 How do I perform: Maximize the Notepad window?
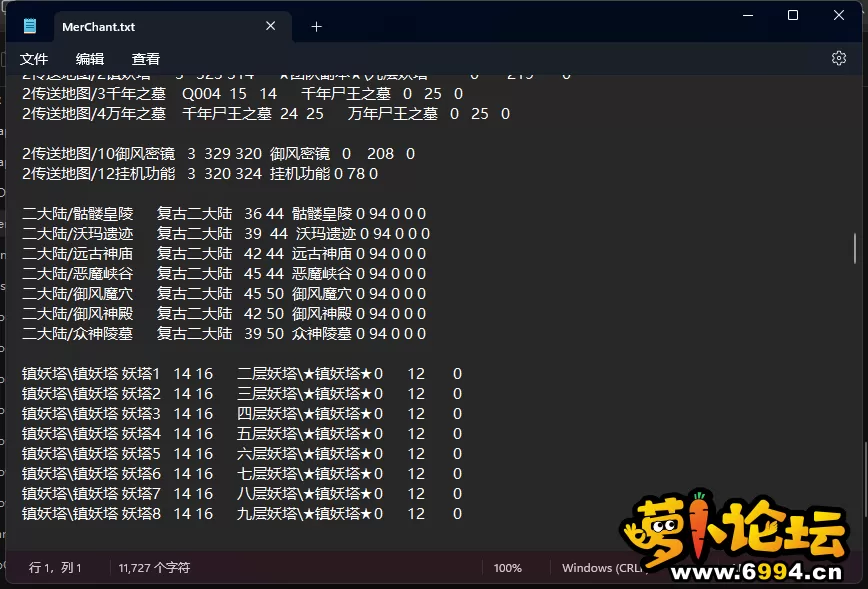(x=793, y=16)
